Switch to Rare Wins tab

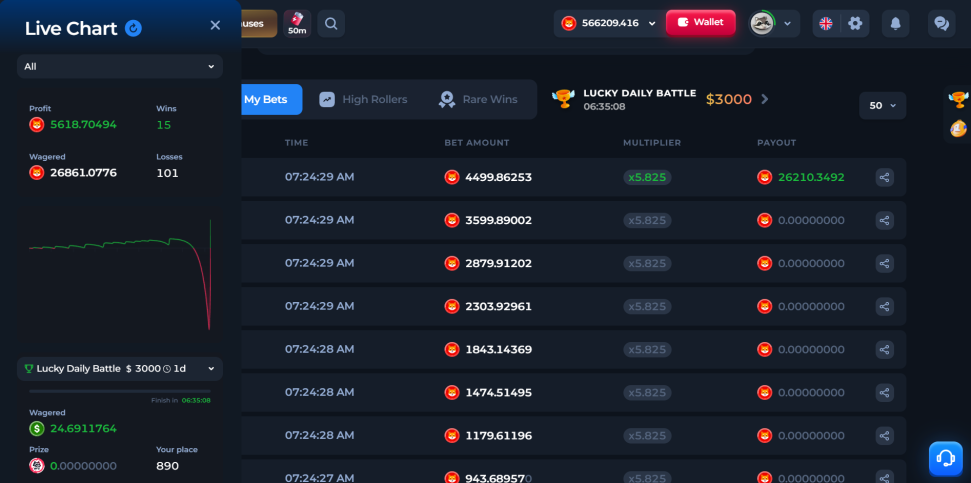(477, 100)
